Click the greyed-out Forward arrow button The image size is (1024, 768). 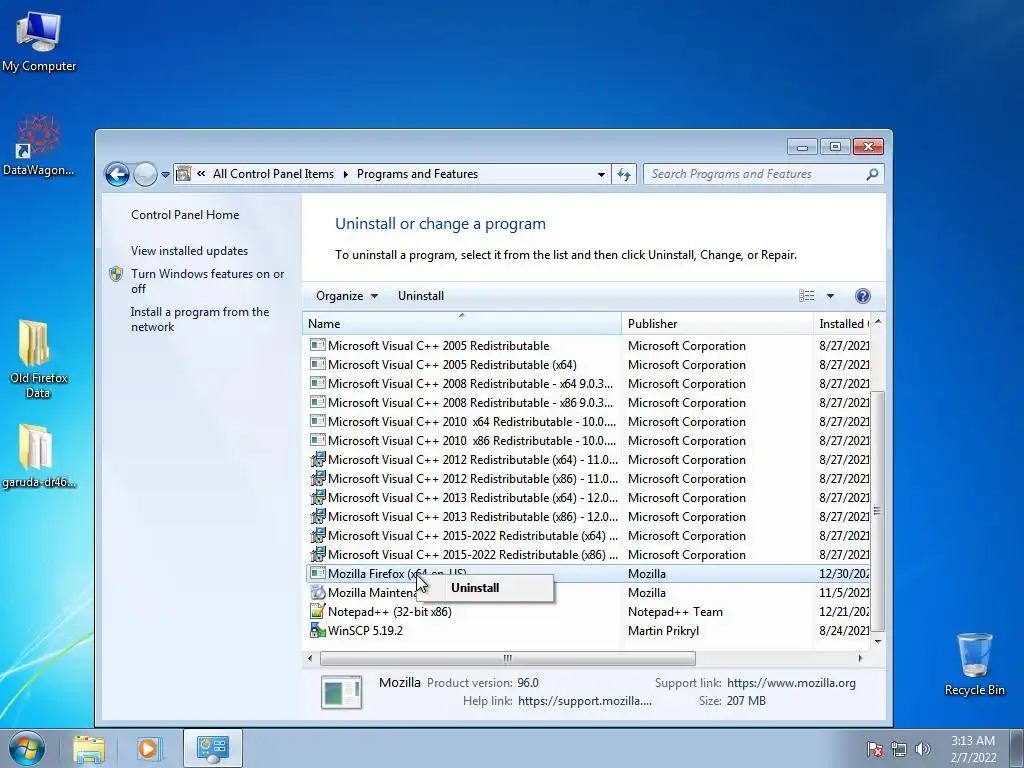(145, 174)
